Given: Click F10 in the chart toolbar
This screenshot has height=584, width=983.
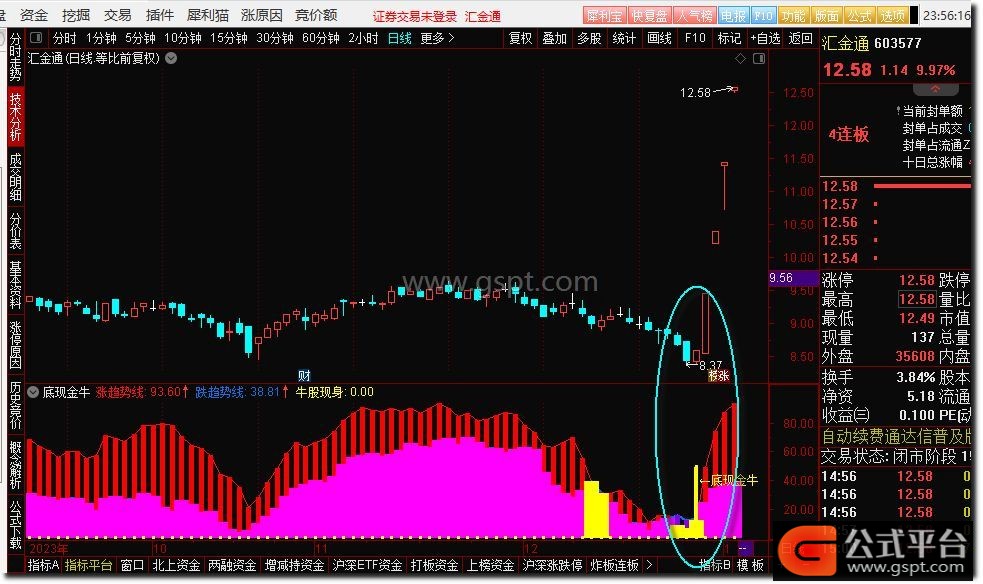Looking at the screenshot, I should click(x=695, y=38).
